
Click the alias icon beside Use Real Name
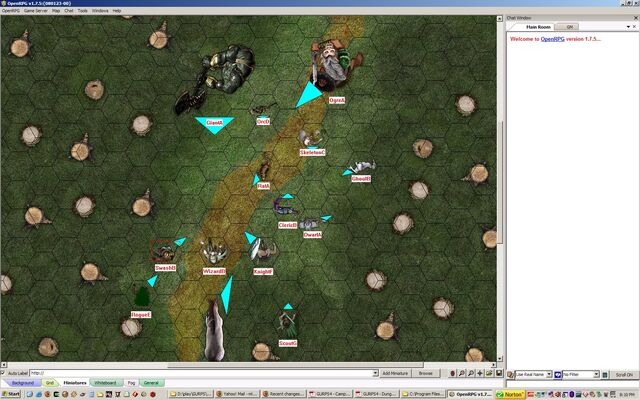click(x=510, y=374)
